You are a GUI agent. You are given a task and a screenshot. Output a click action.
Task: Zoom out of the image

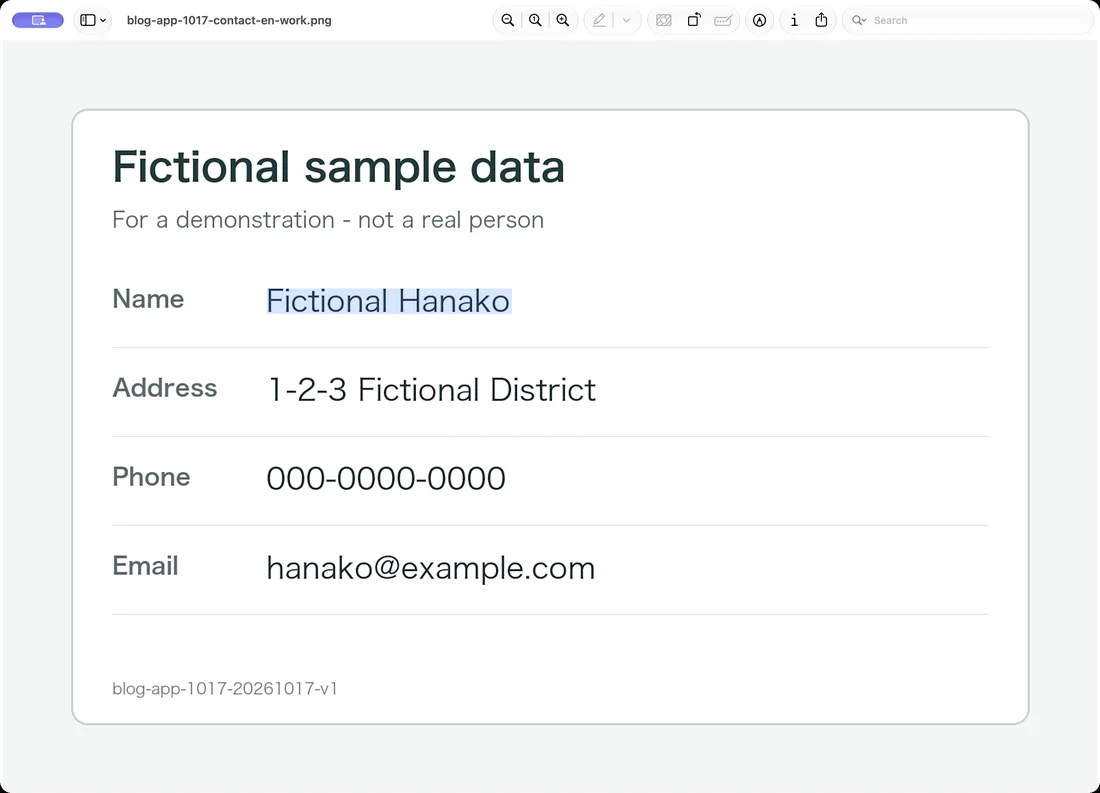click(508, 20)
